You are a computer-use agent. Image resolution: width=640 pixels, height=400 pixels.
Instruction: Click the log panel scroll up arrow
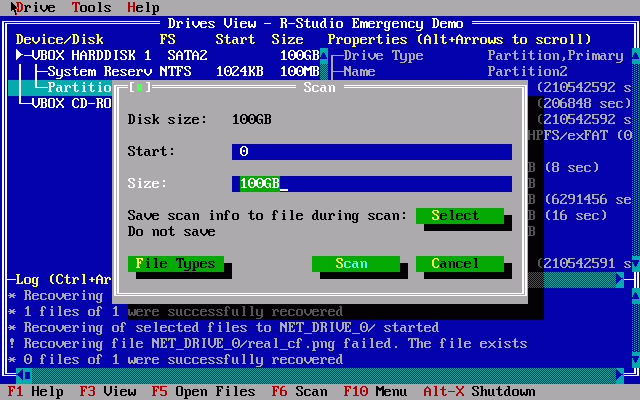[x=636, y=295]
